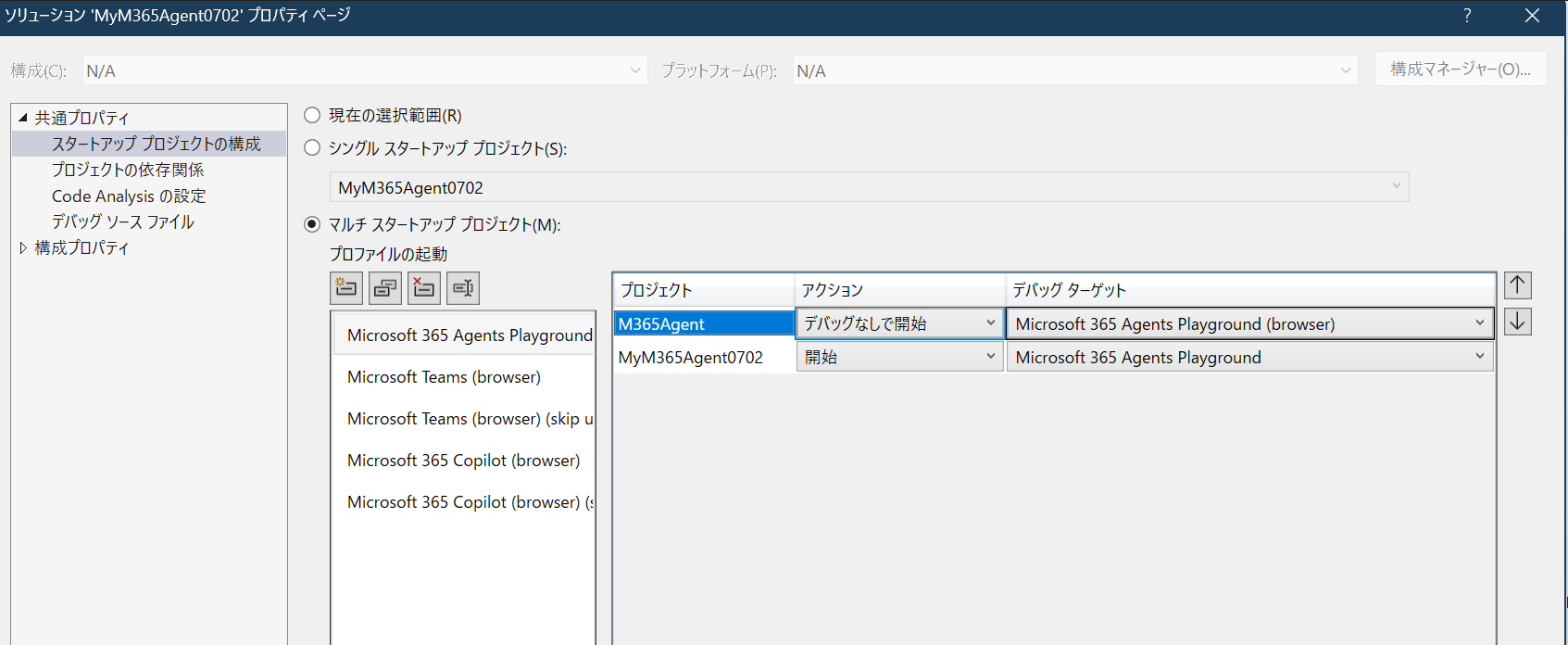1568x645 pixels.
Task: Delete the selected launch profile
Action: [424, 288]
